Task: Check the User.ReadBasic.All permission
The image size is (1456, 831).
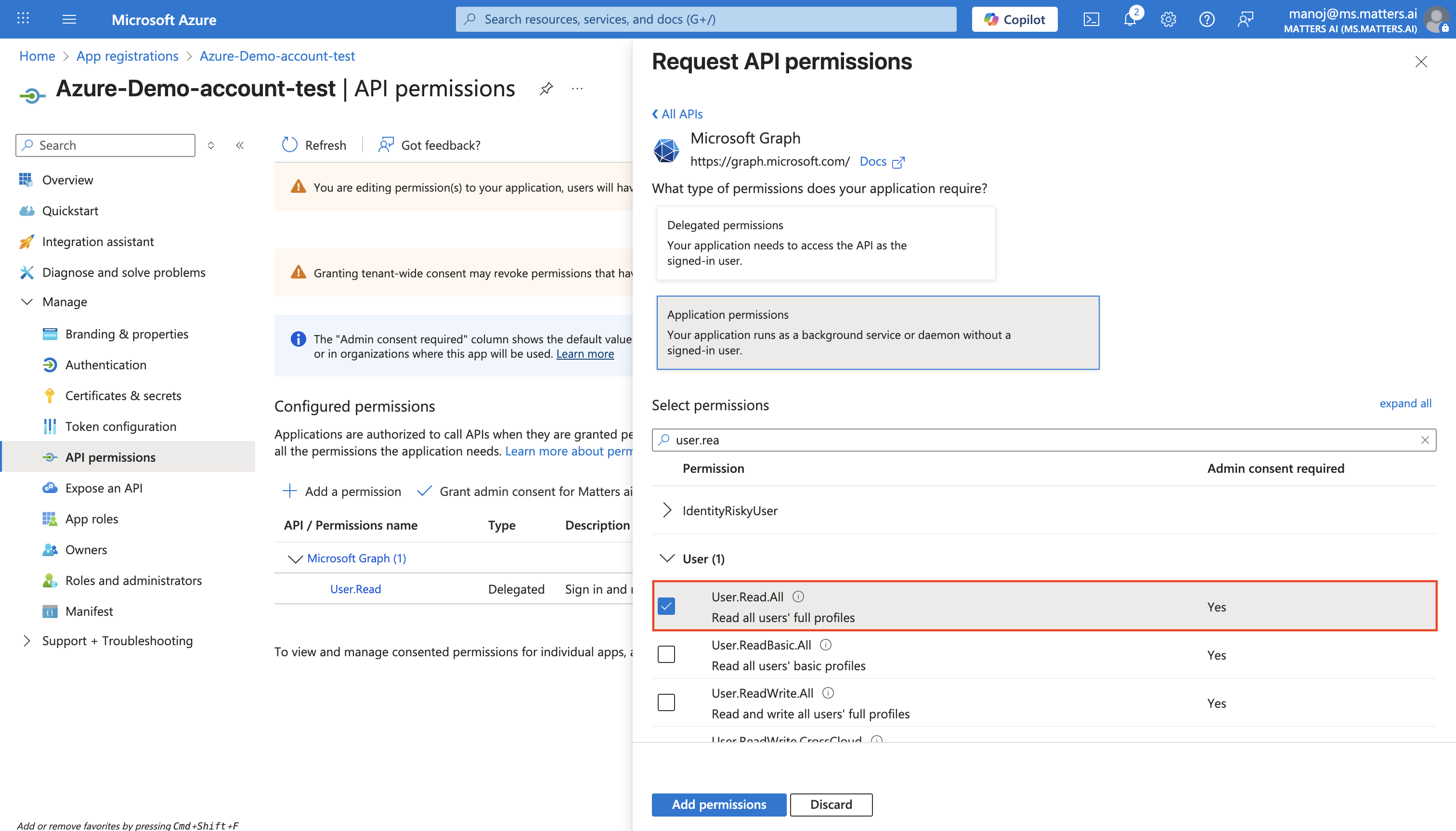Action: coord(666,654)
